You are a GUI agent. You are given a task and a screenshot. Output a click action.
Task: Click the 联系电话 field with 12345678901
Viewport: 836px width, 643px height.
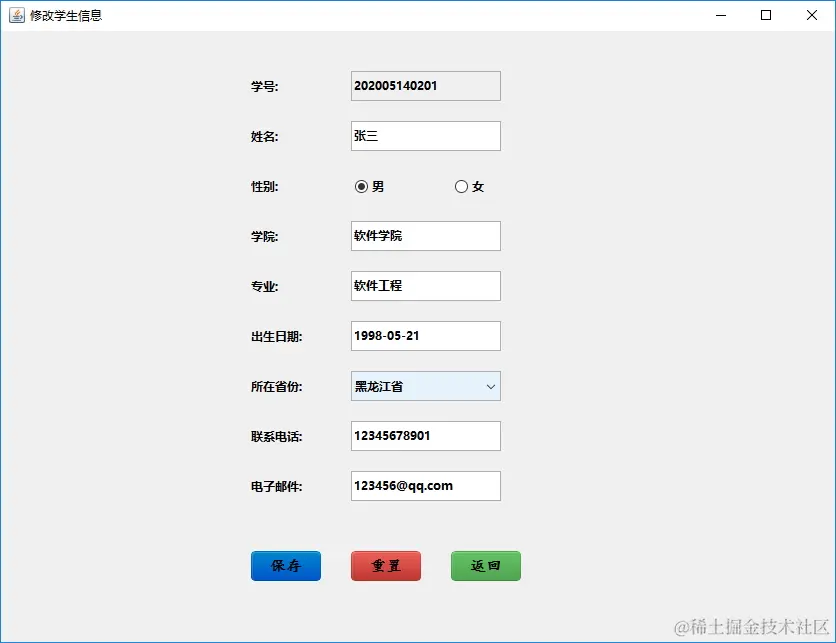425,436
